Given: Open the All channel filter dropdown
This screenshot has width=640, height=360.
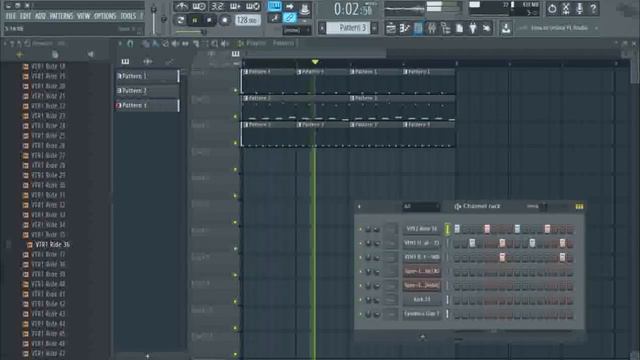Looking at the screenshot, I should click(420, 207).
